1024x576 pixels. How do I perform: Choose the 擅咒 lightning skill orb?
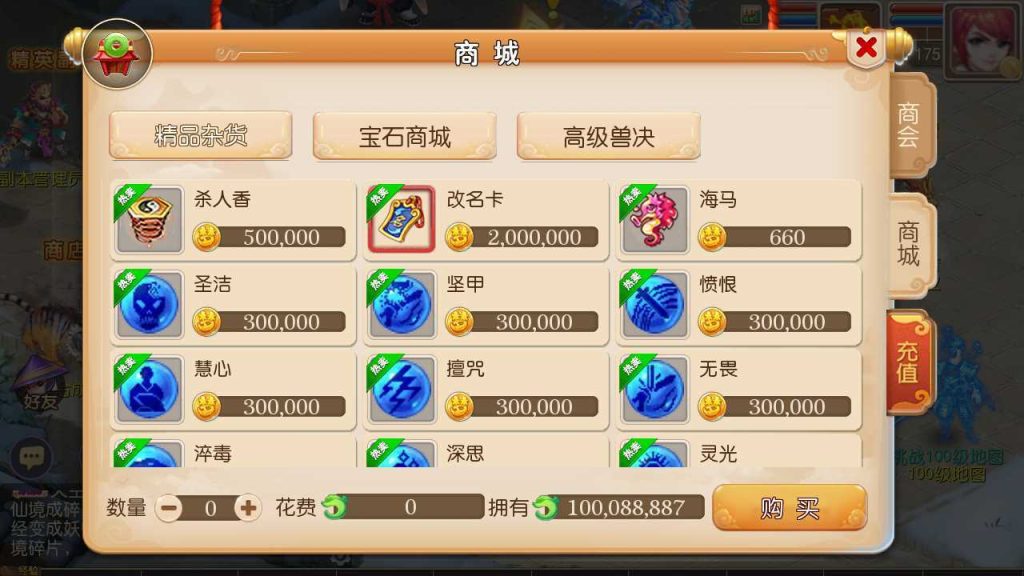(402, 390)
